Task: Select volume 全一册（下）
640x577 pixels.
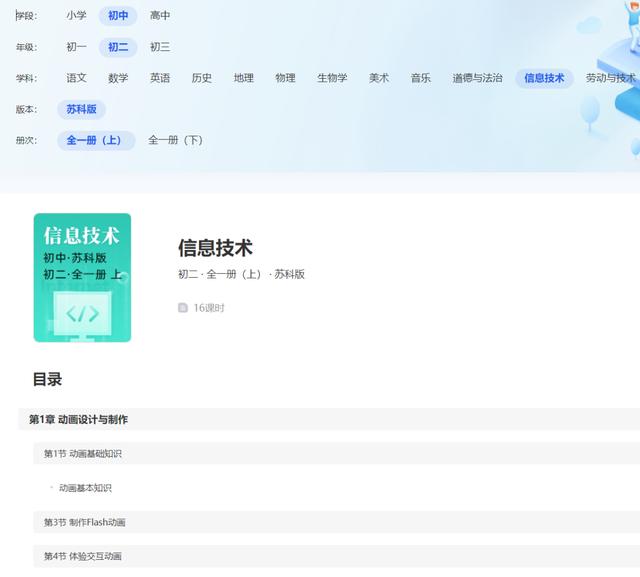Action: 175,140
